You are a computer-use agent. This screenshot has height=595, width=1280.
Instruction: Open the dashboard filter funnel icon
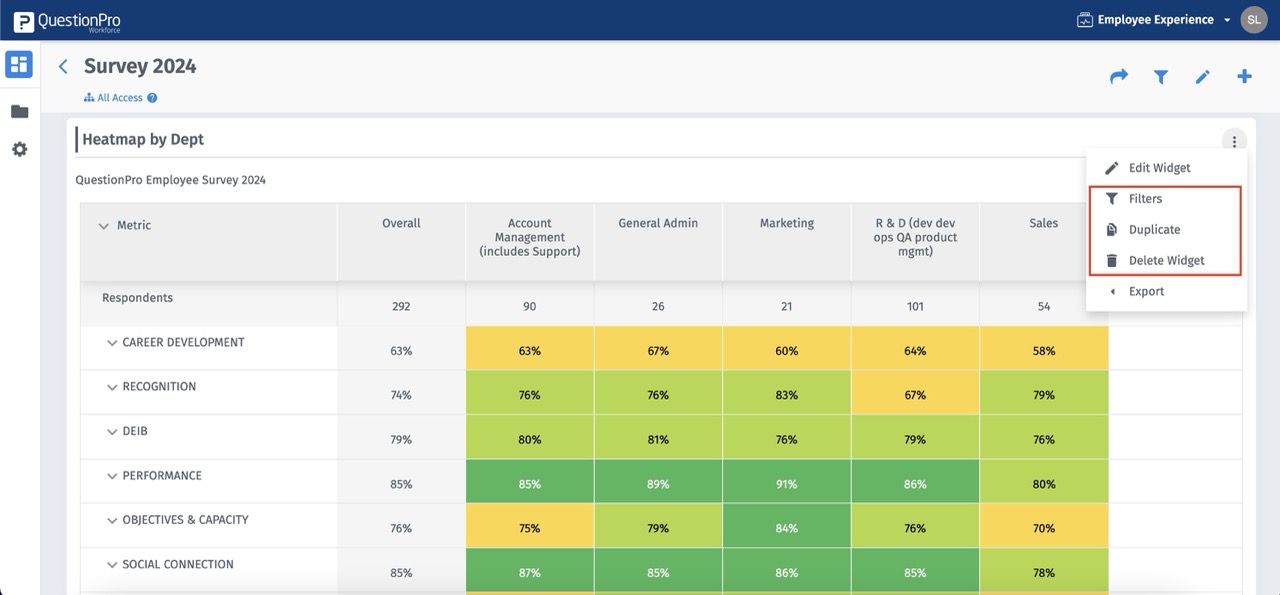point(1160,76)
